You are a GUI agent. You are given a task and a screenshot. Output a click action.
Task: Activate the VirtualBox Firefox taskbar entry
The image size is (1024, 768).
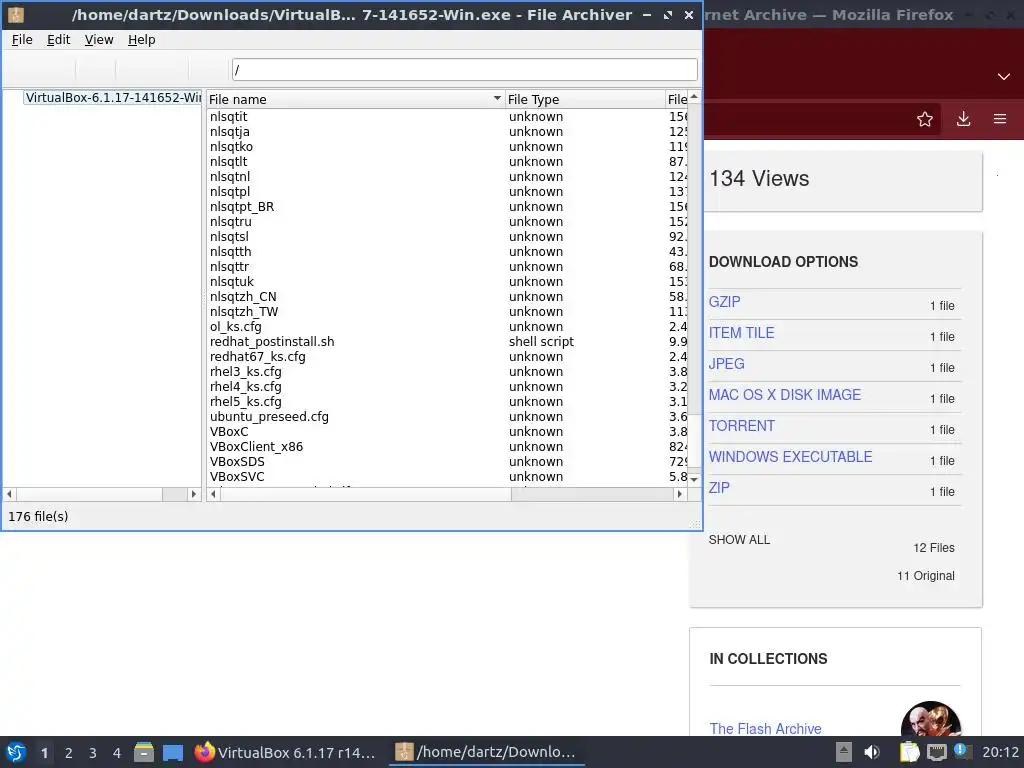pyautogui.click(x=286, y=752)
